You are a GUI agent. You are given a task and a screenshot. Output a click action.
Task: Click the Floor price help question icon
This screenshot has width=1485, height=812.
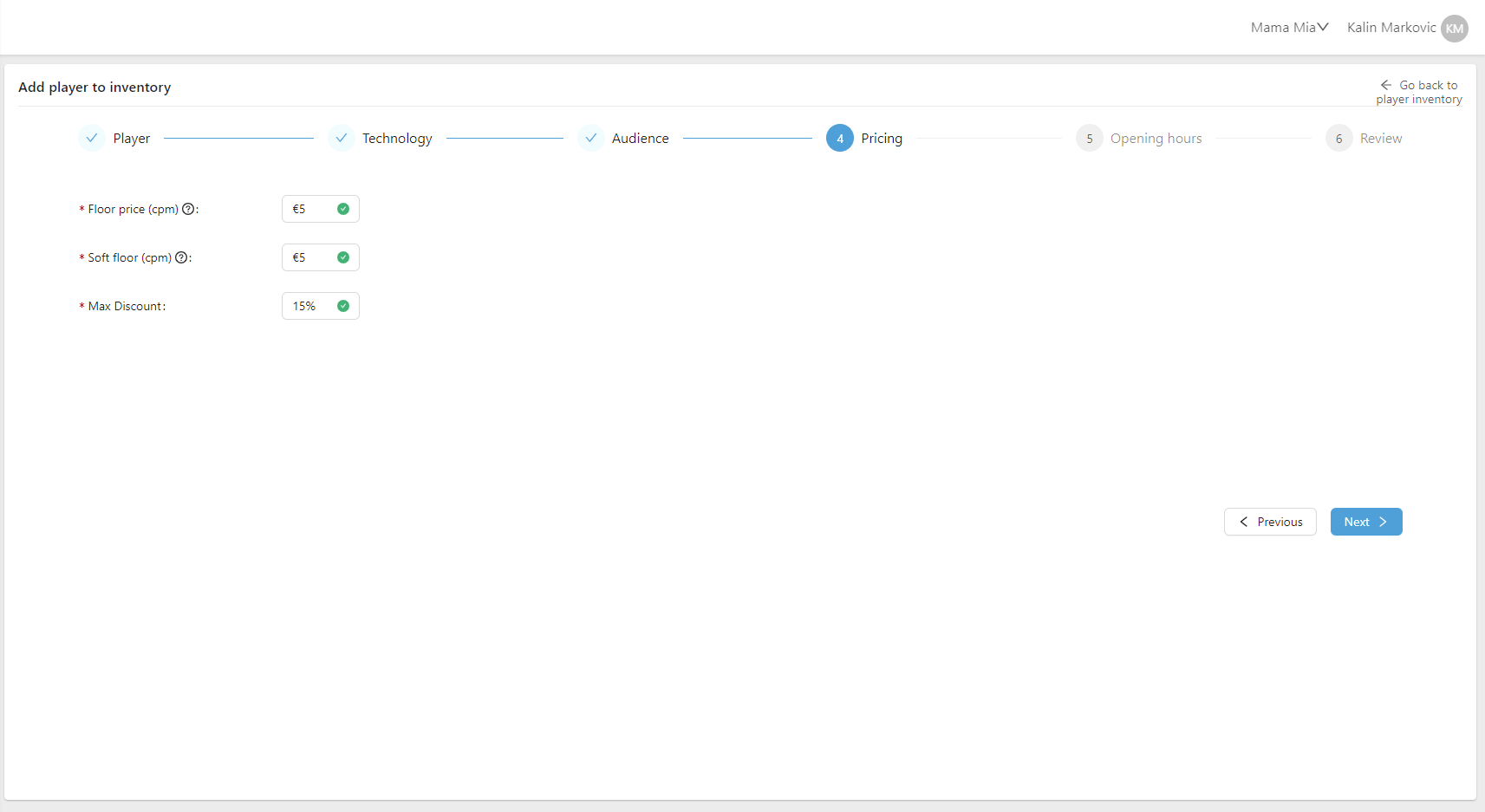[188, 209]
